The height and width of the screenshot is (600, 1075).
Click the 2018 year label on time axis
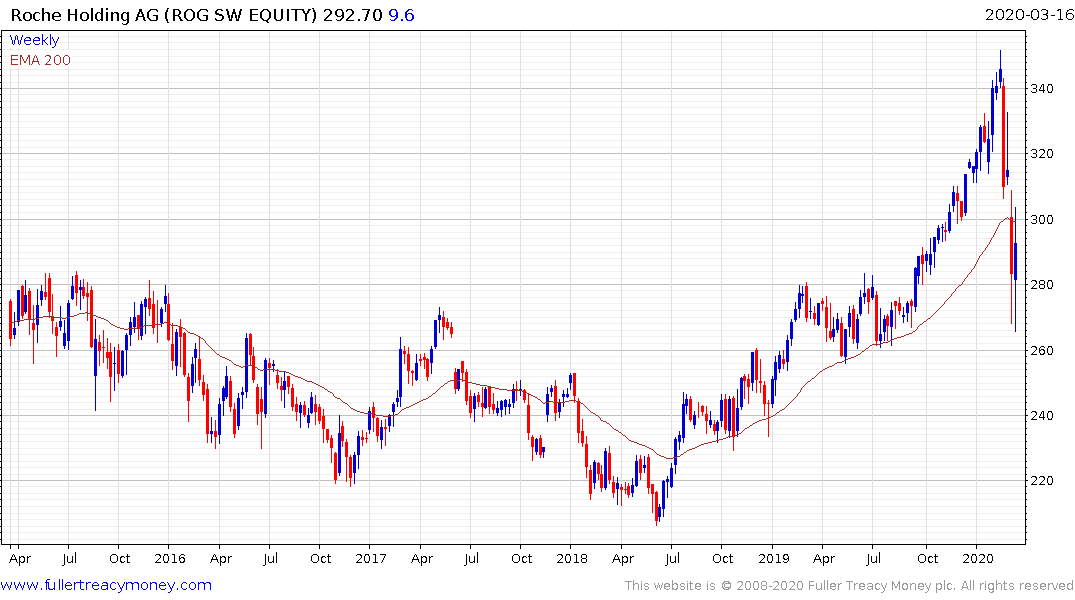572,558
